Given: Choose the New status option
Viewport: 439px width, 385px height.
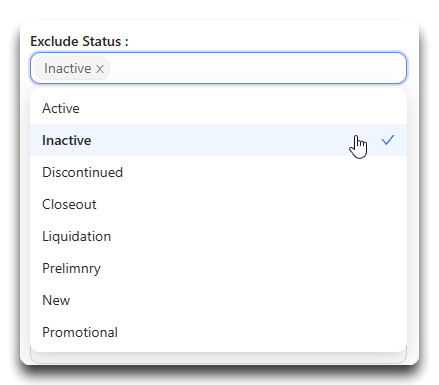Looking at the screenshot, I should click(218, 300).
